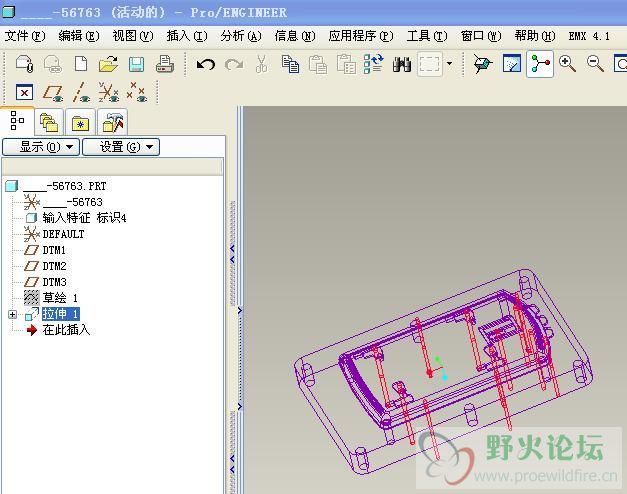Open the 分析(A) menu
This screenshot has width=627, height=494.
(241, 36)
